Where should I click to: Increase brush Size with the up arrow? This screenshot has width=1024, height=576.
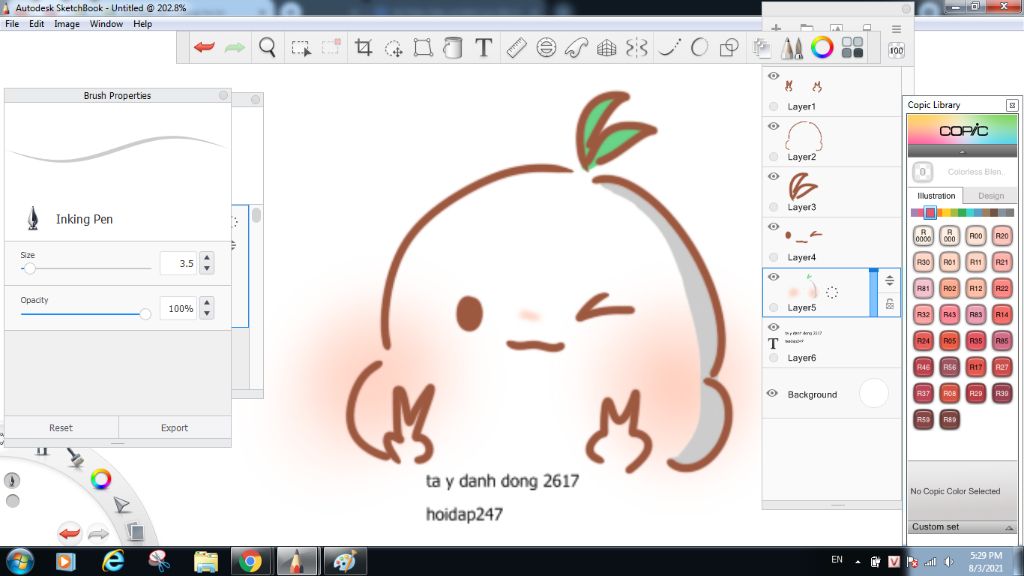click(x=207, y=257)
